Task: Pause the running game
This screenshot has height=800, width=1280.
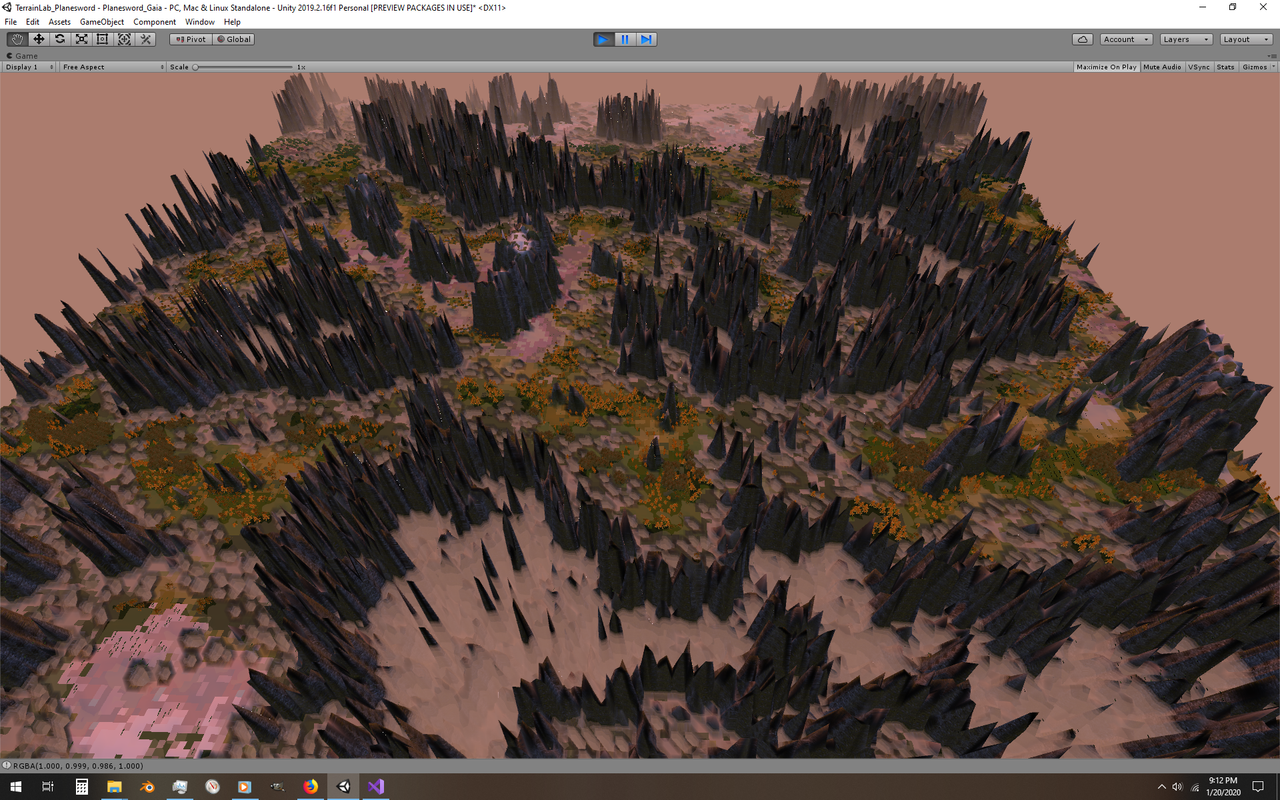Action: pos(625,39)
